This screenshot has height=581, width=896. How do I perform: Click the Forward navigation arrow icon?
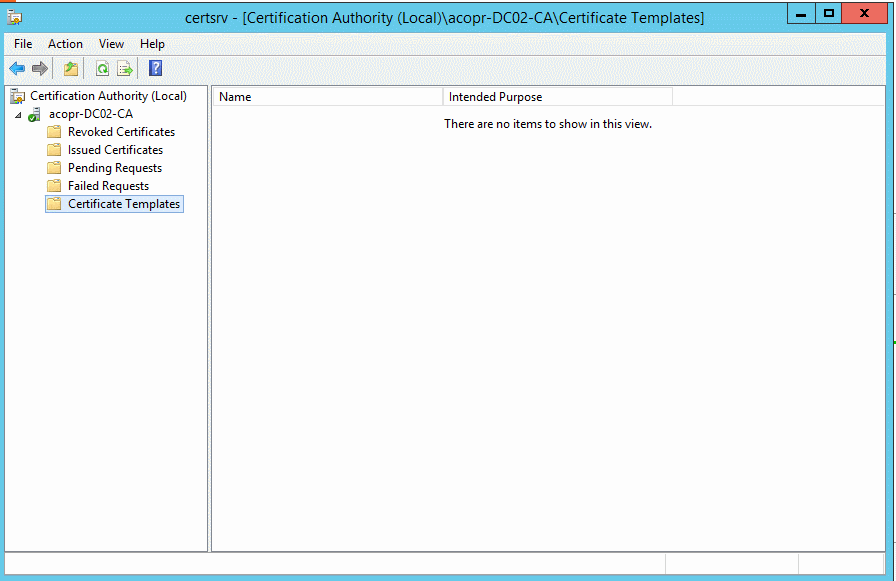(x=39, y=68)
